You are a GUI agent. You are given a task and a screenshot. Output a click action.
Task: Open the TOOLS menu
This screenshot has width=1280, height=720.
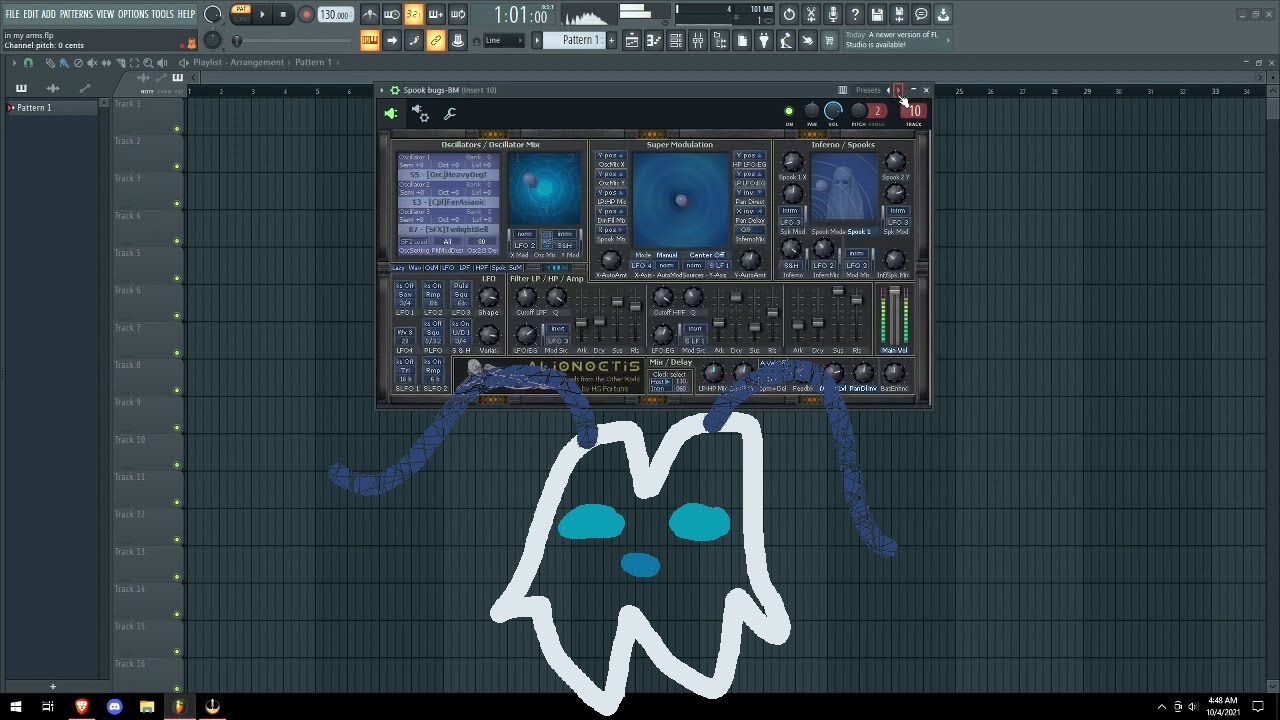click(x=162, y=14)
